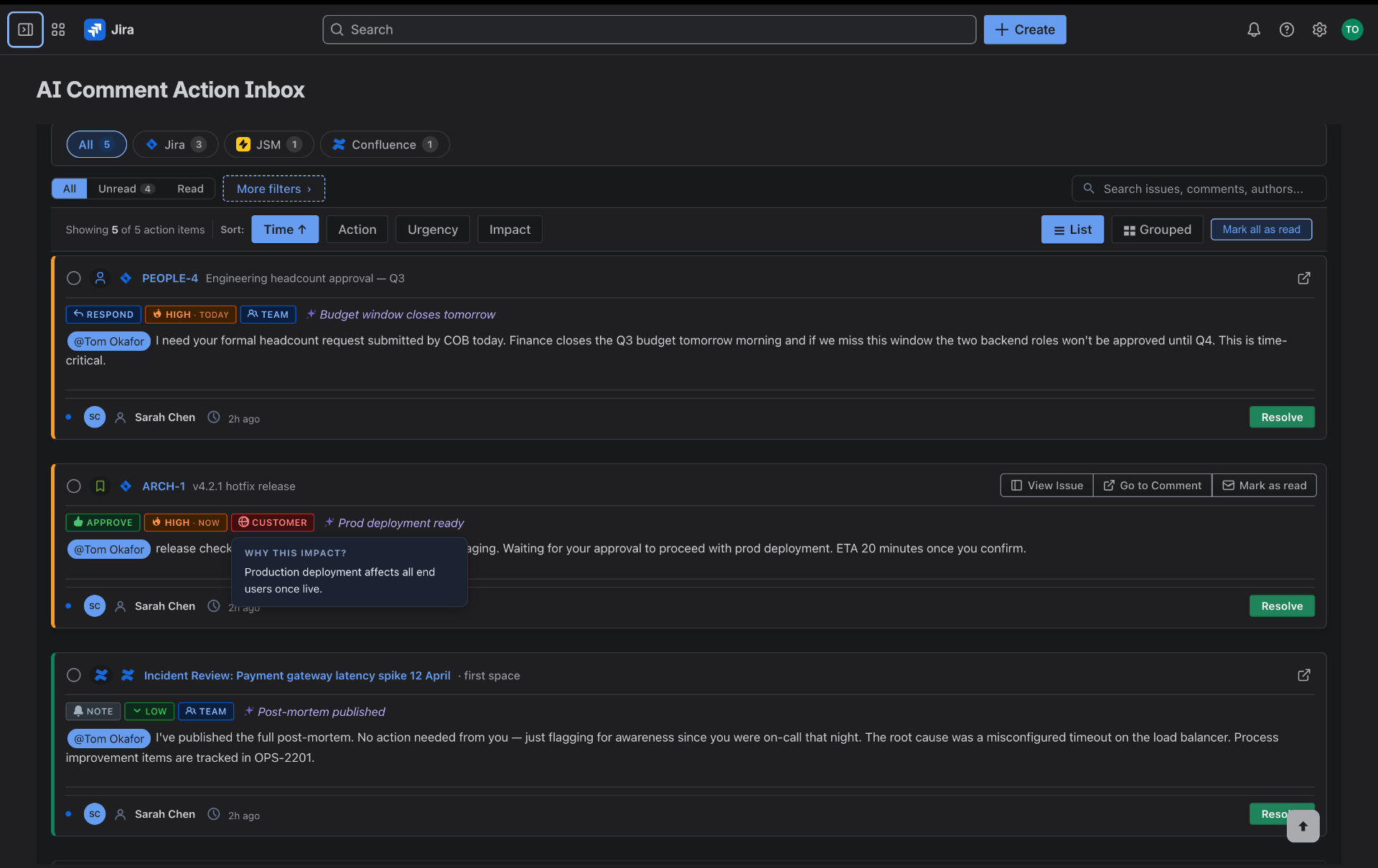Open the Jira settings gear icon
1378x868 pixels.
[1319, 29]
